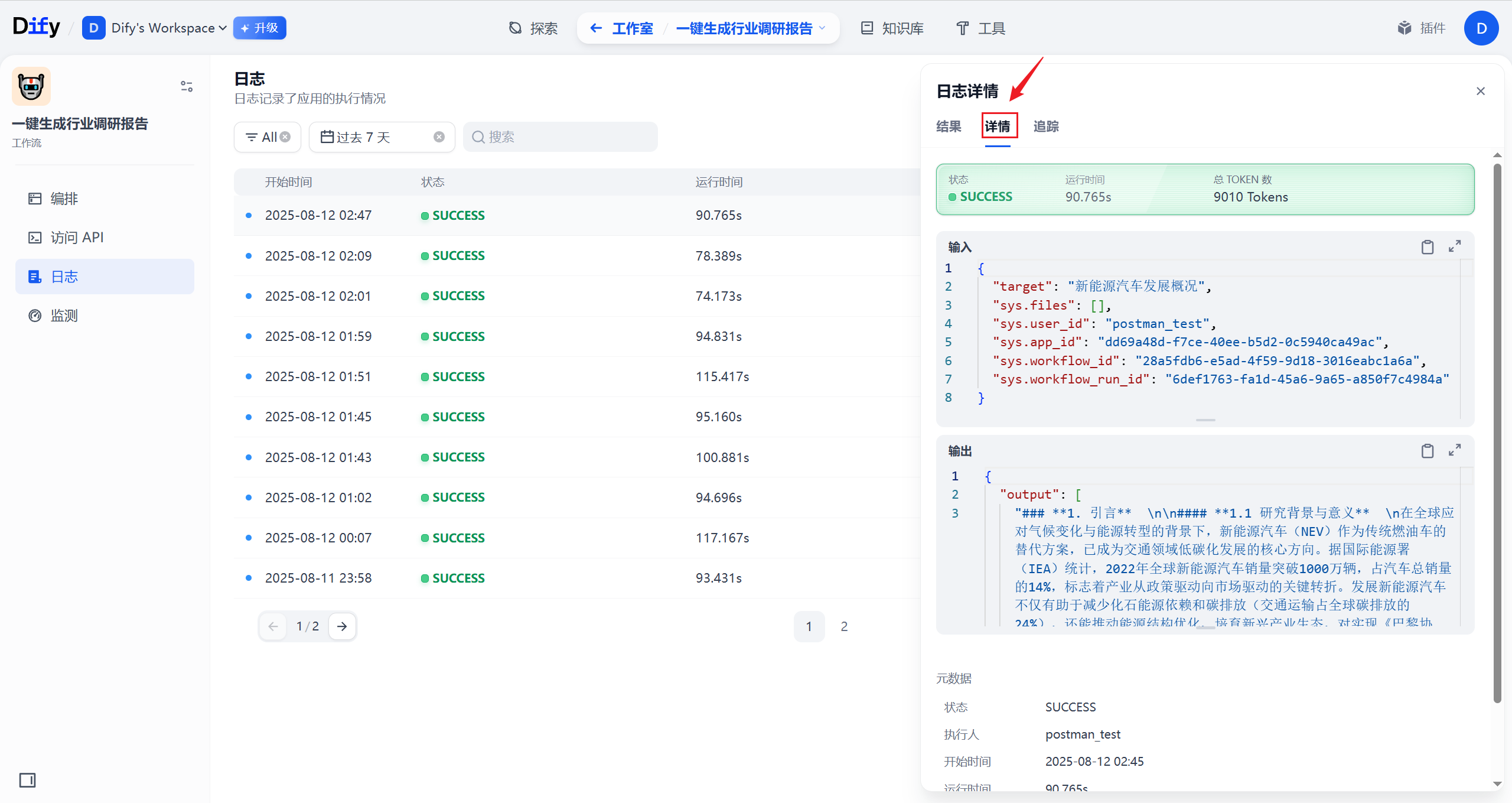Click the scrollbar up arrow

tap(1497, 155)
